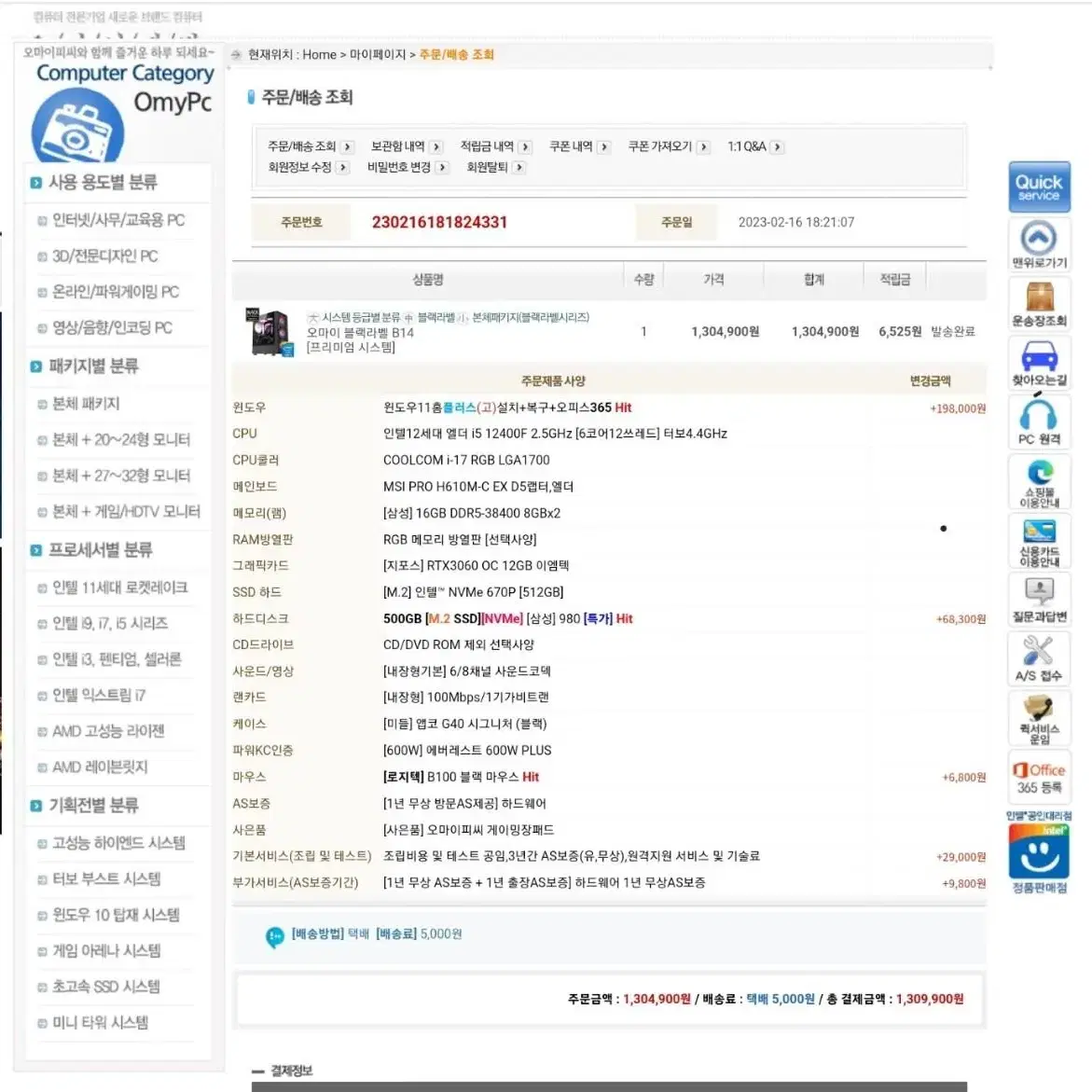The image size is (1092, 1092).
Task: Open 윈도우 10 탑재 시스템 category
Action: pos(116,915)
